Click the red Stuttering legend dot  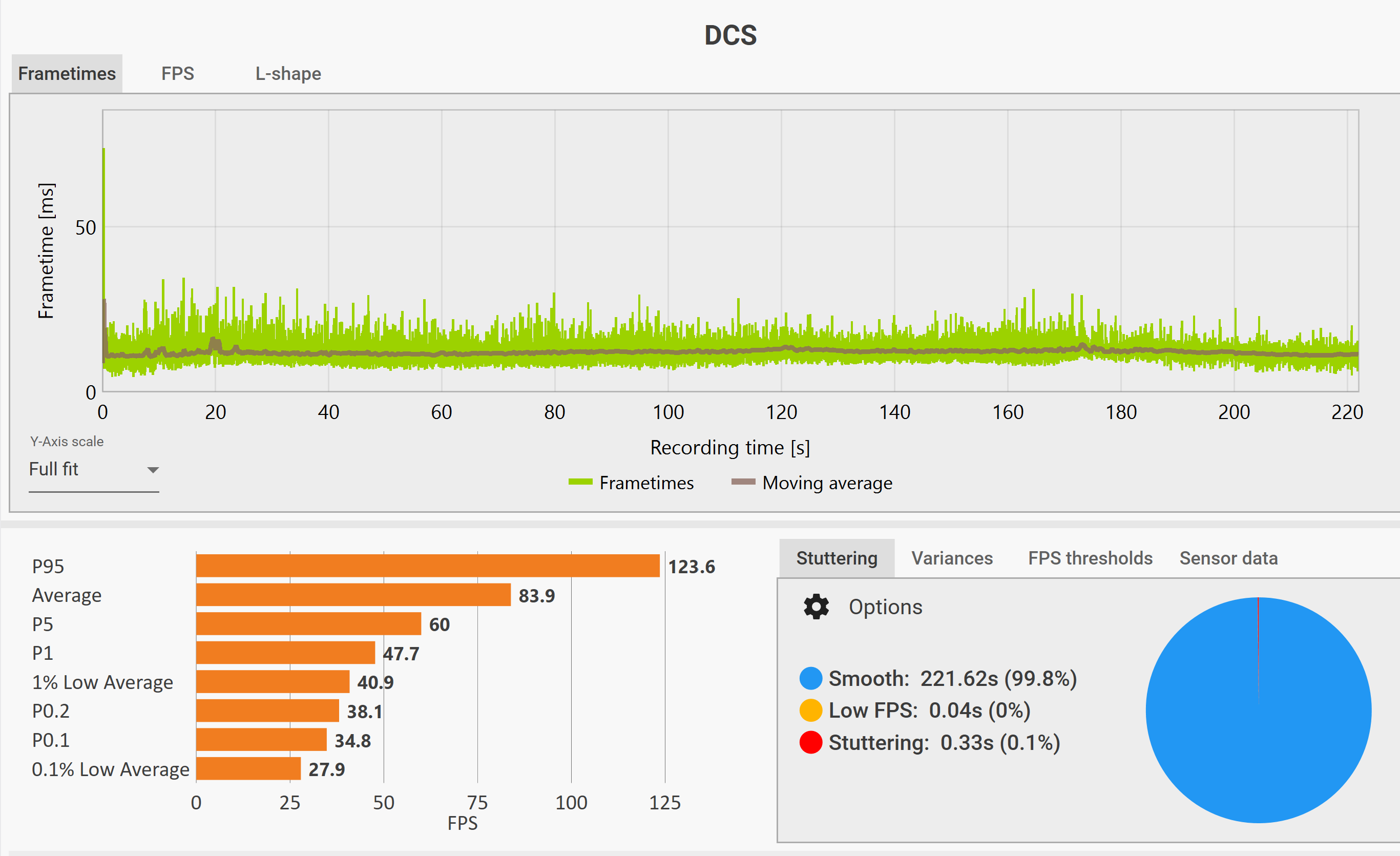811,742
